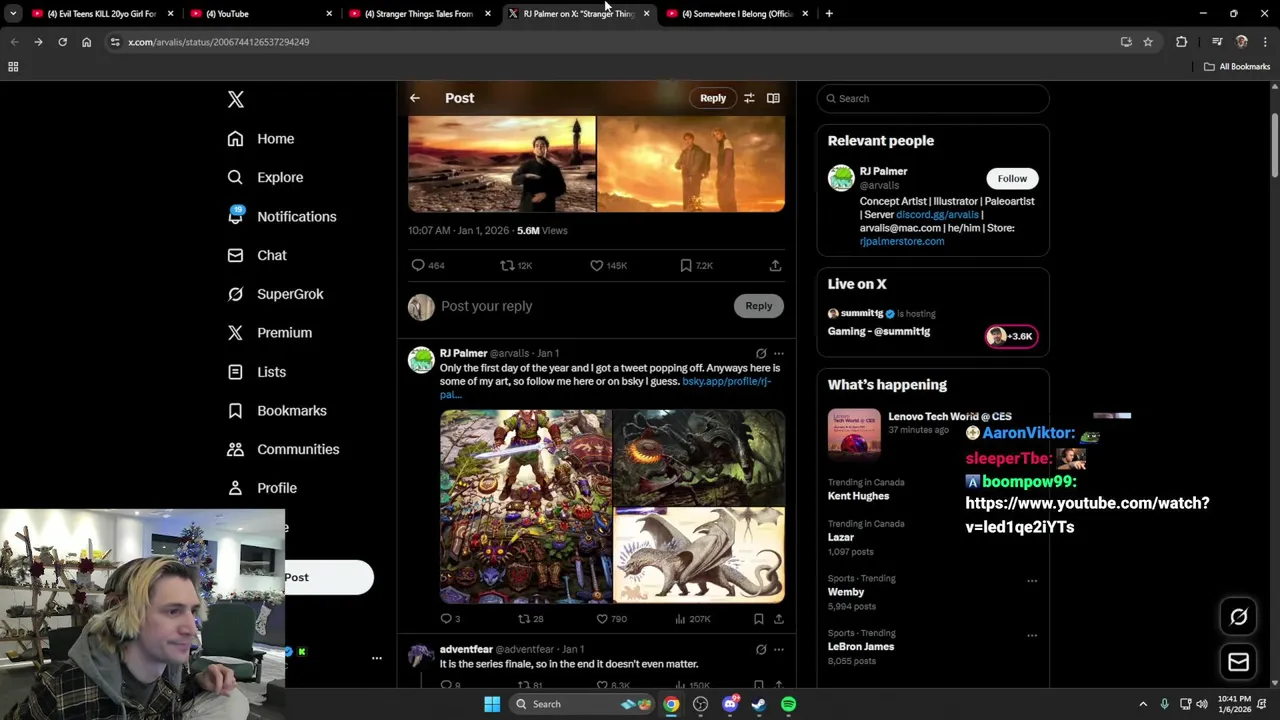Bookmark this page with the star icon
This screenshot has width=1280, height=720.
(1148, 42)
